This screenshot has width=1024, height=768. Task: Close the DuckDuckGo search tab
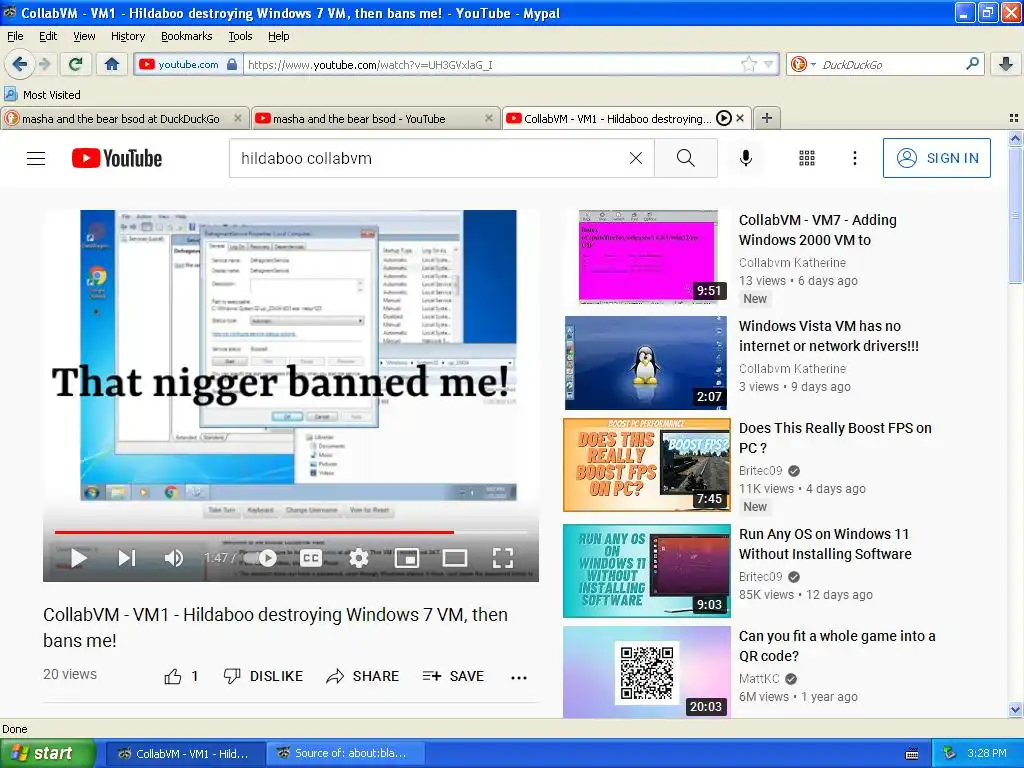[238, 118]
